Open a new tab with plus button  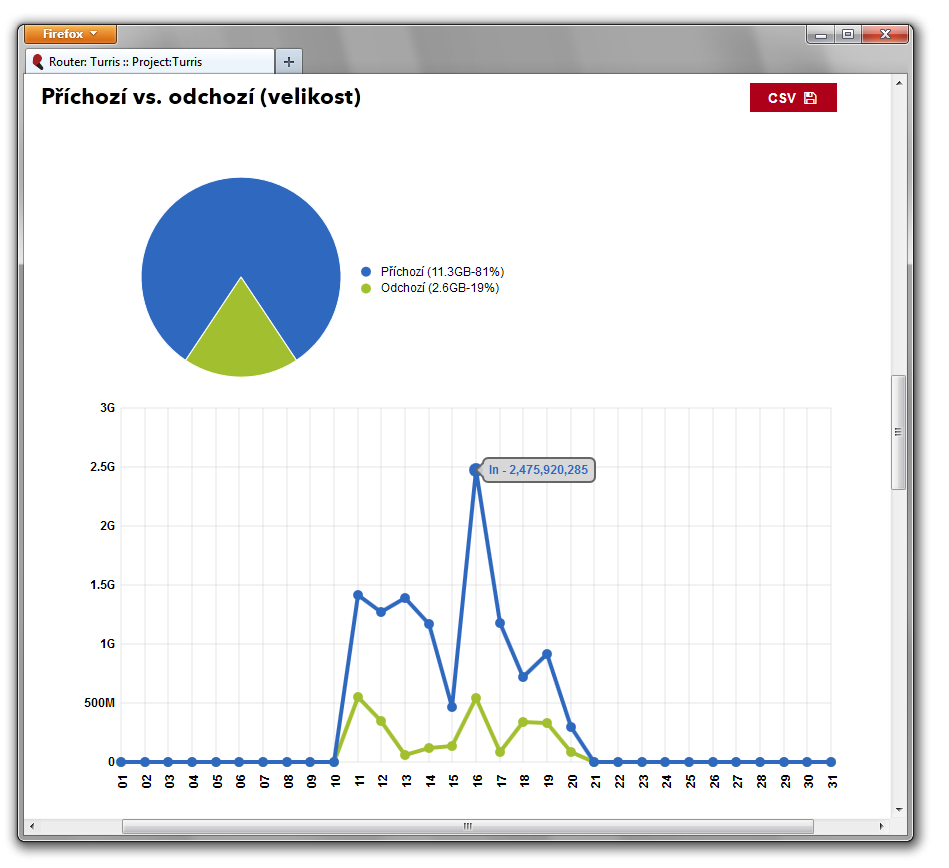click(289, 62)
